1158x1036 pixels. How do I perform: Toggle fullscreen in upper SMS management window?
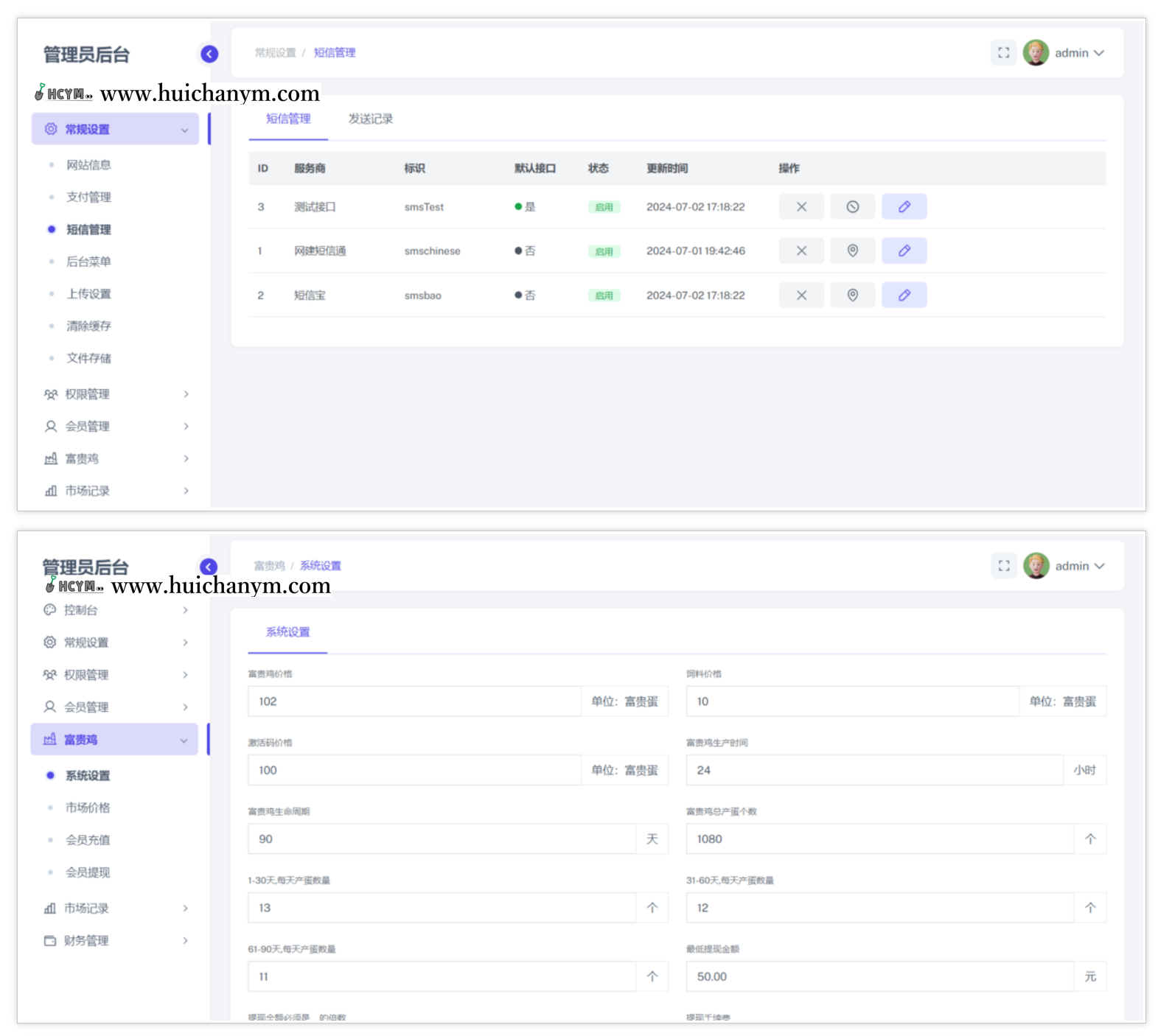(1004, 53)
